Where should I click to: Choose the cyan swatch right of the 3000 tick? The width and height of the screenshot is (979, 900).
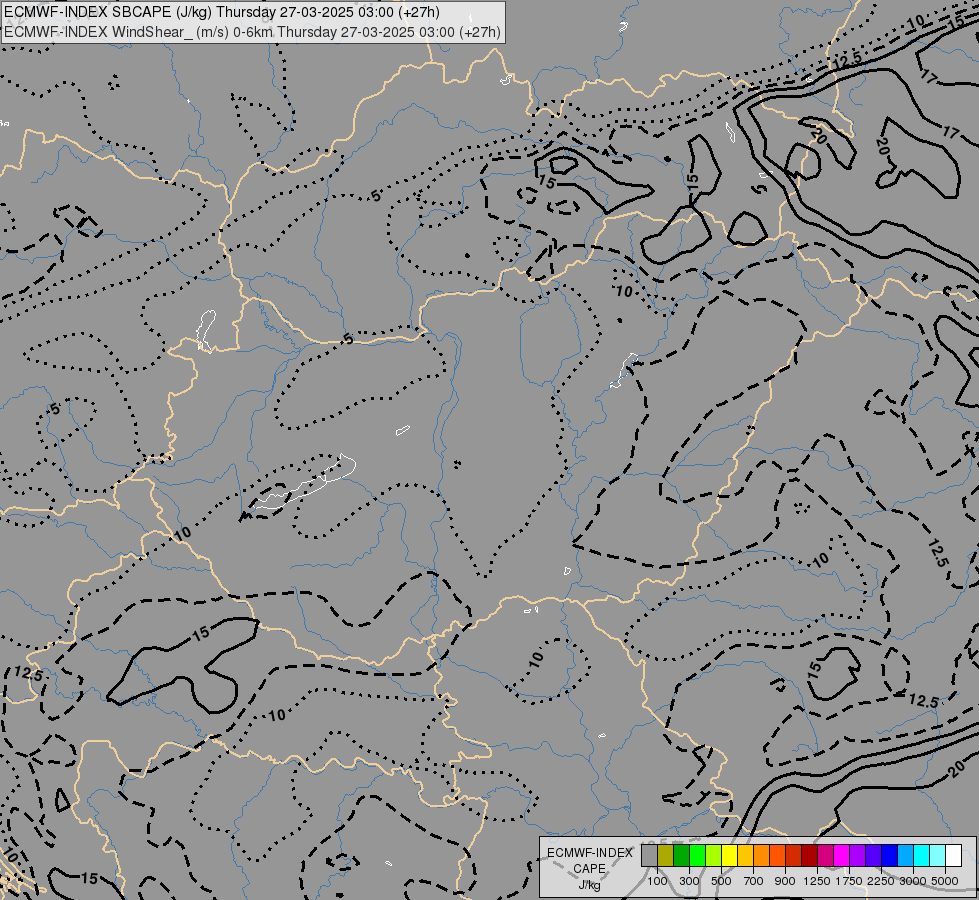pos(922,855)
